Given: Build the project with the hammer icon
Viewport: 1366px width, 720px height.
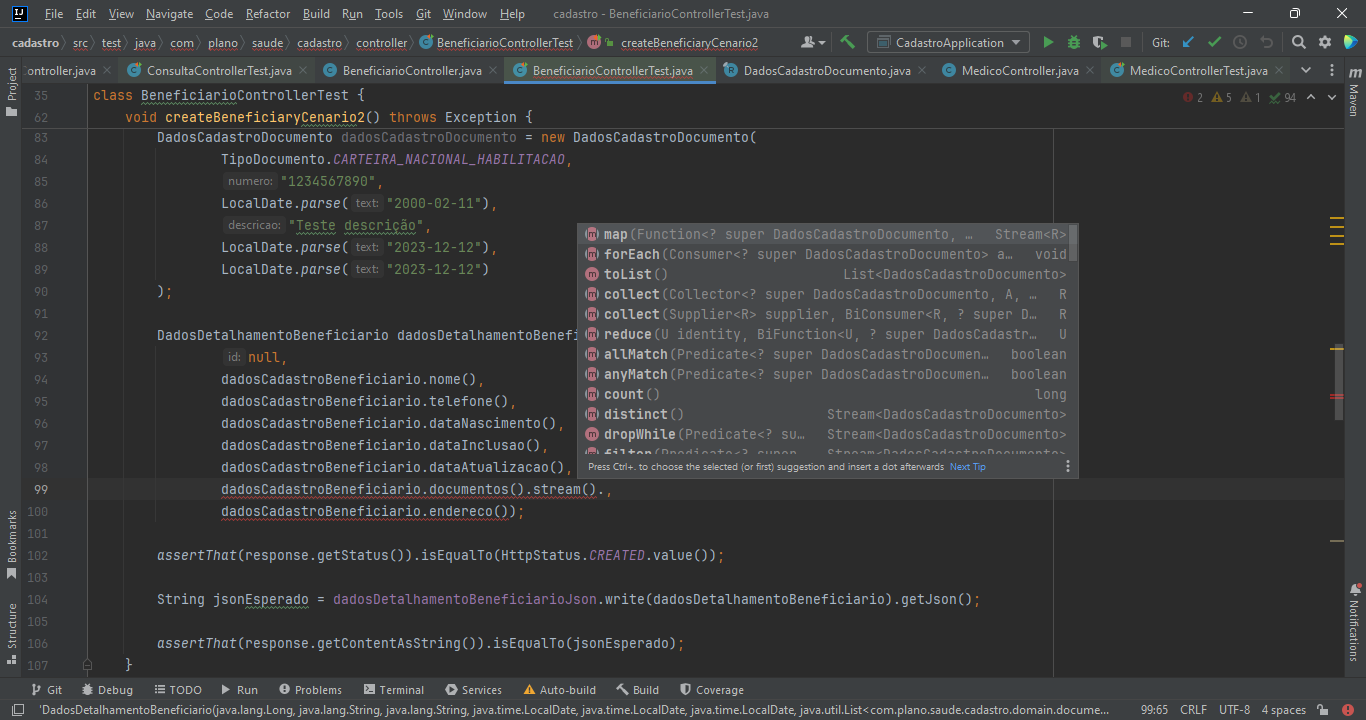Looking at the screenshot, I should click(x=847, y=43).
